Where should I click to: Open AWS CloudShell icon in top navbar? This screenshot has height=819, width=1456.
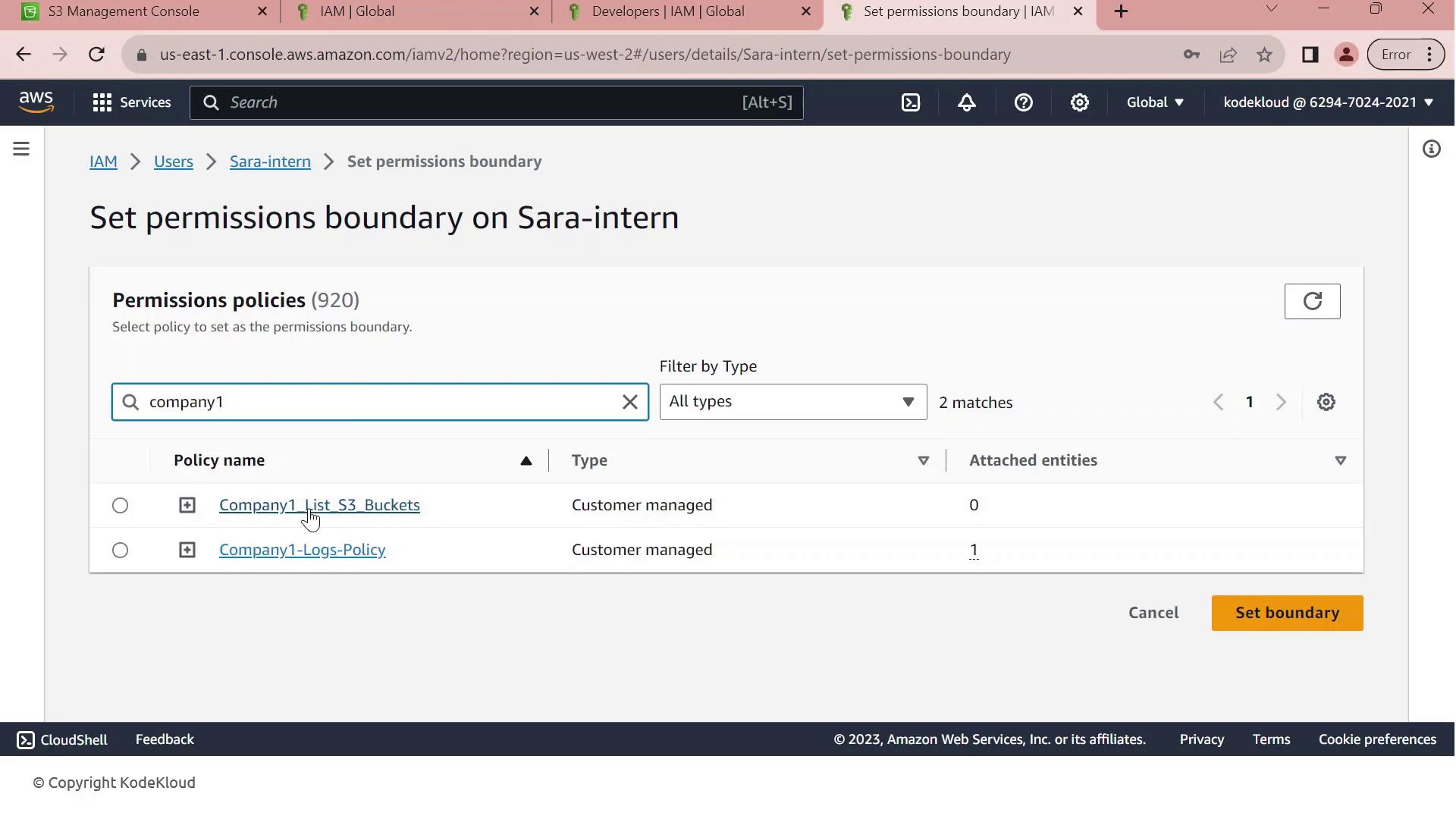click(x=911, y=102)
